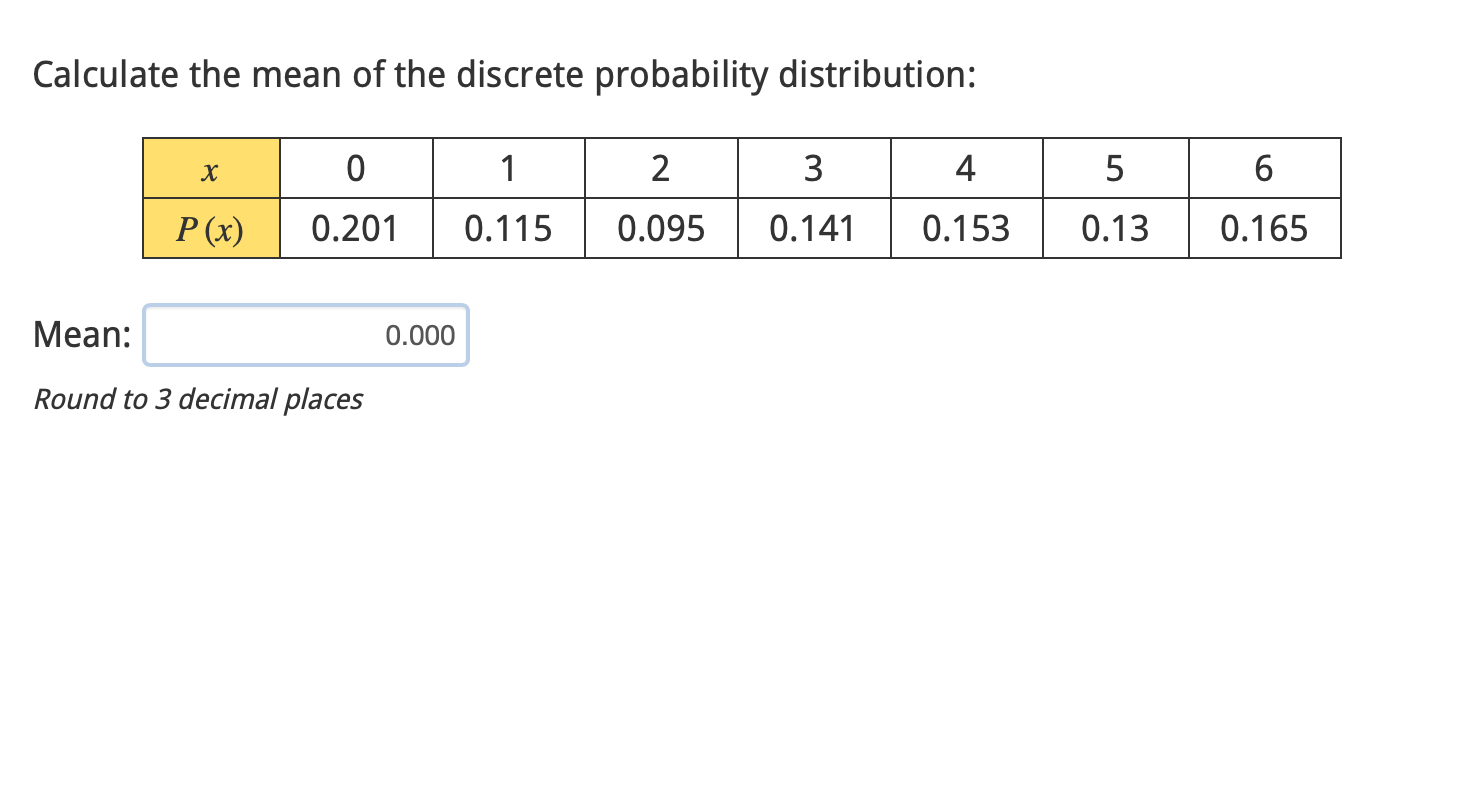Click the cell containing probability 0.13
This screenshot has width=1461, height=798.
click(x=1115, y=227)
